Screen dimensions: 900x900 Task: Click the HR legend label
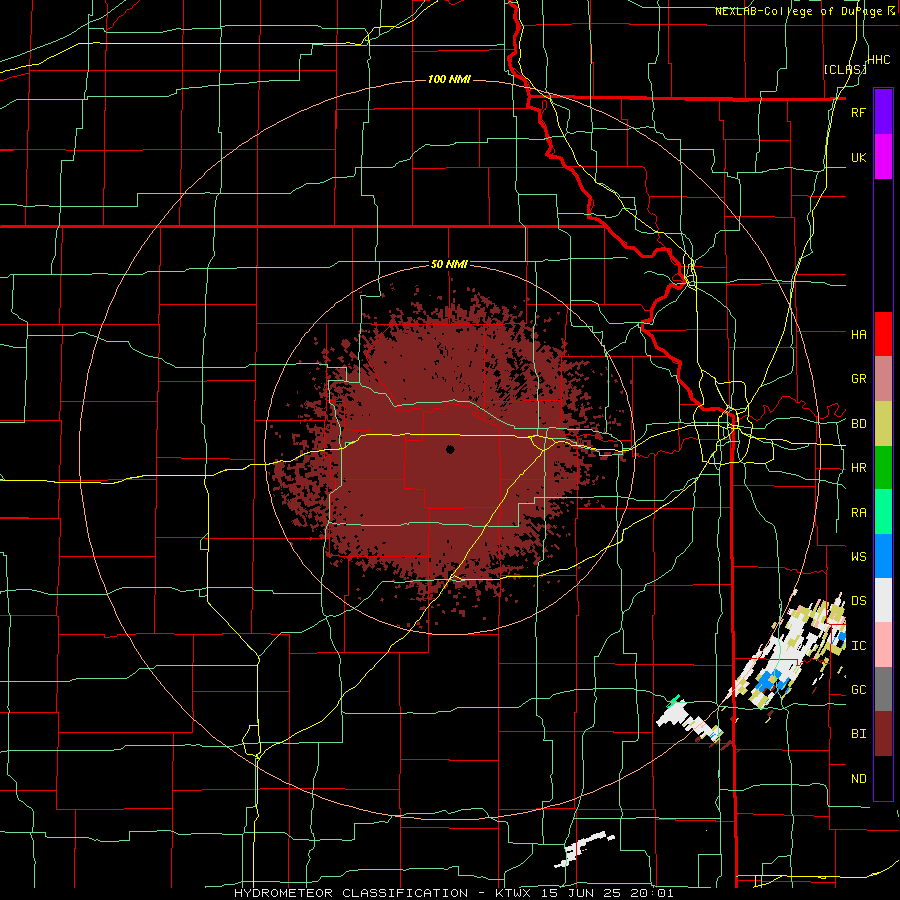(858, 468)
